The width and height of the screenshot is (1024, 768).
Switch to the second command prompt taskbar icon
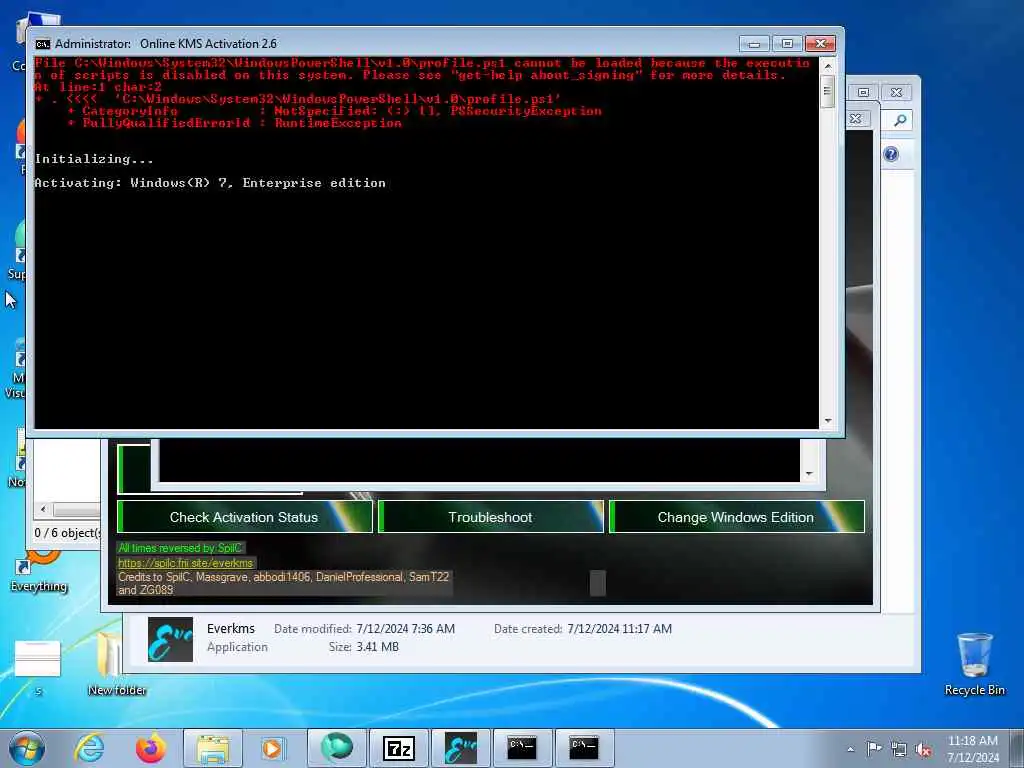pos(583,748)
